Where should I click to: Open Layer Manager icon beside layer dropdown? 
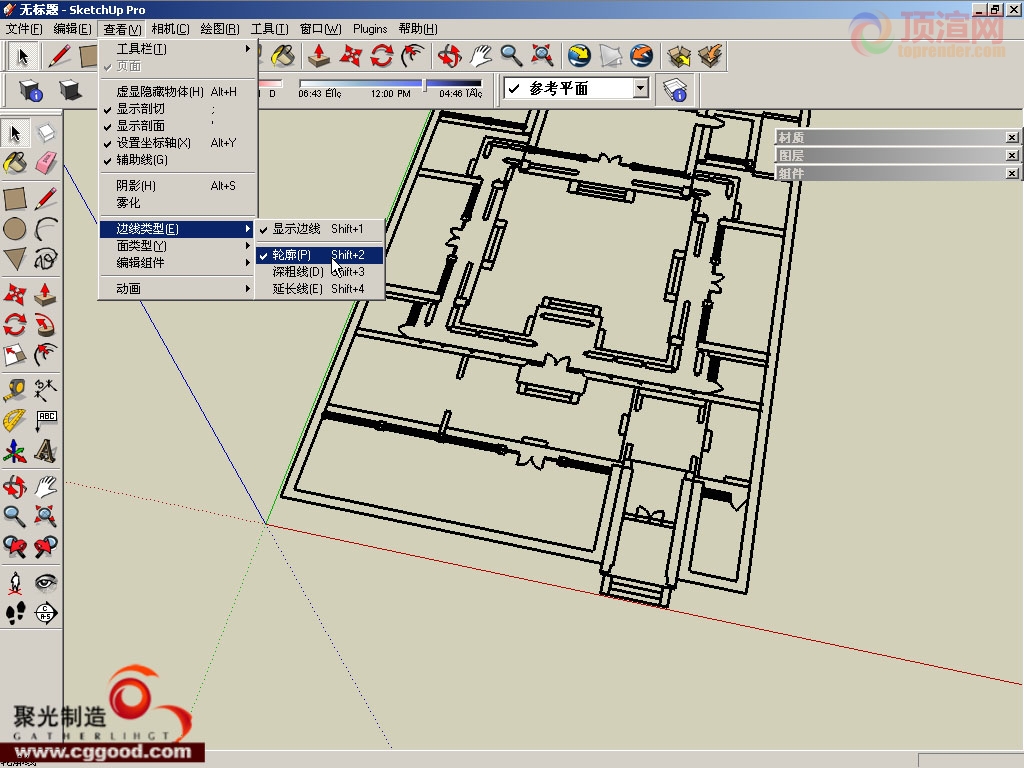point(675,90)
